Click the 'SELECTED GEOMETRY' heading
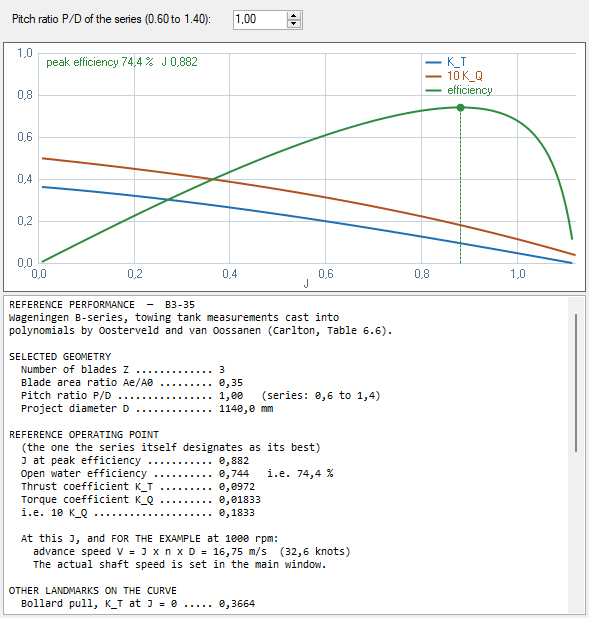The image size is (589, 618). [x=60, y=357]
